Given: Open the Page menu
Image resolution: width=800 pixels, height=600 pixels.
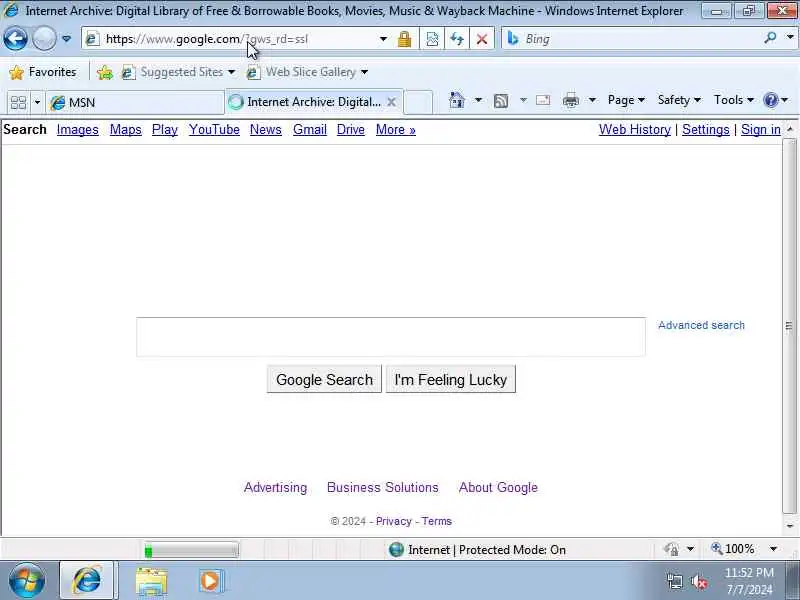Looking at the screenshot, I should point(626,100).
